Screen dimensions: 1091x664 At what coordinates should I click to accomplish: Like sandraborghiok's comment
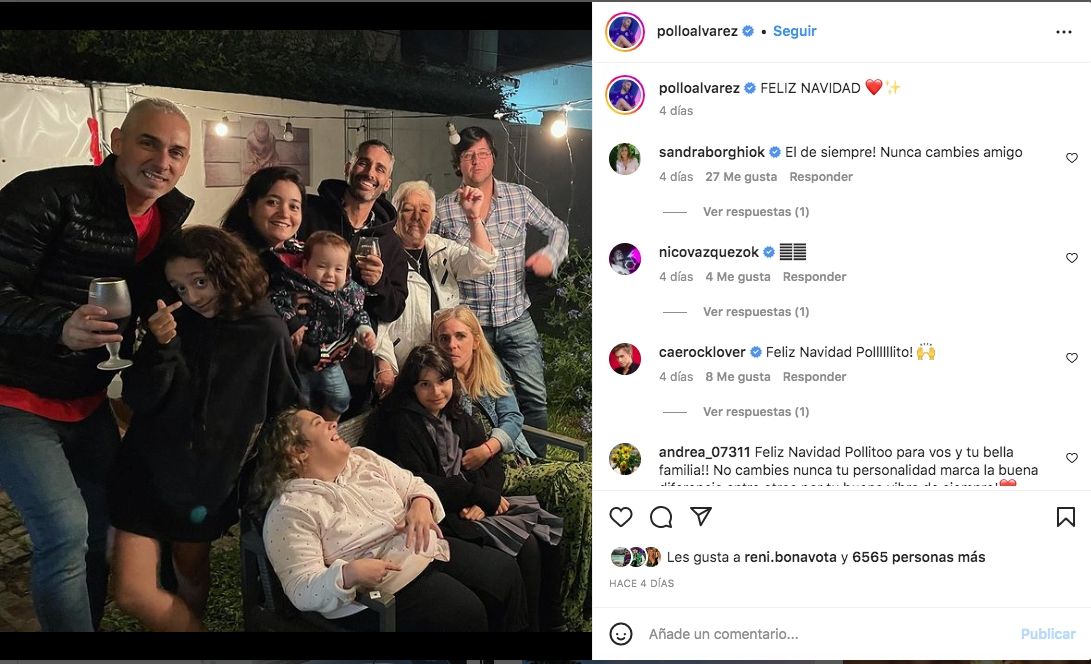1072,158
